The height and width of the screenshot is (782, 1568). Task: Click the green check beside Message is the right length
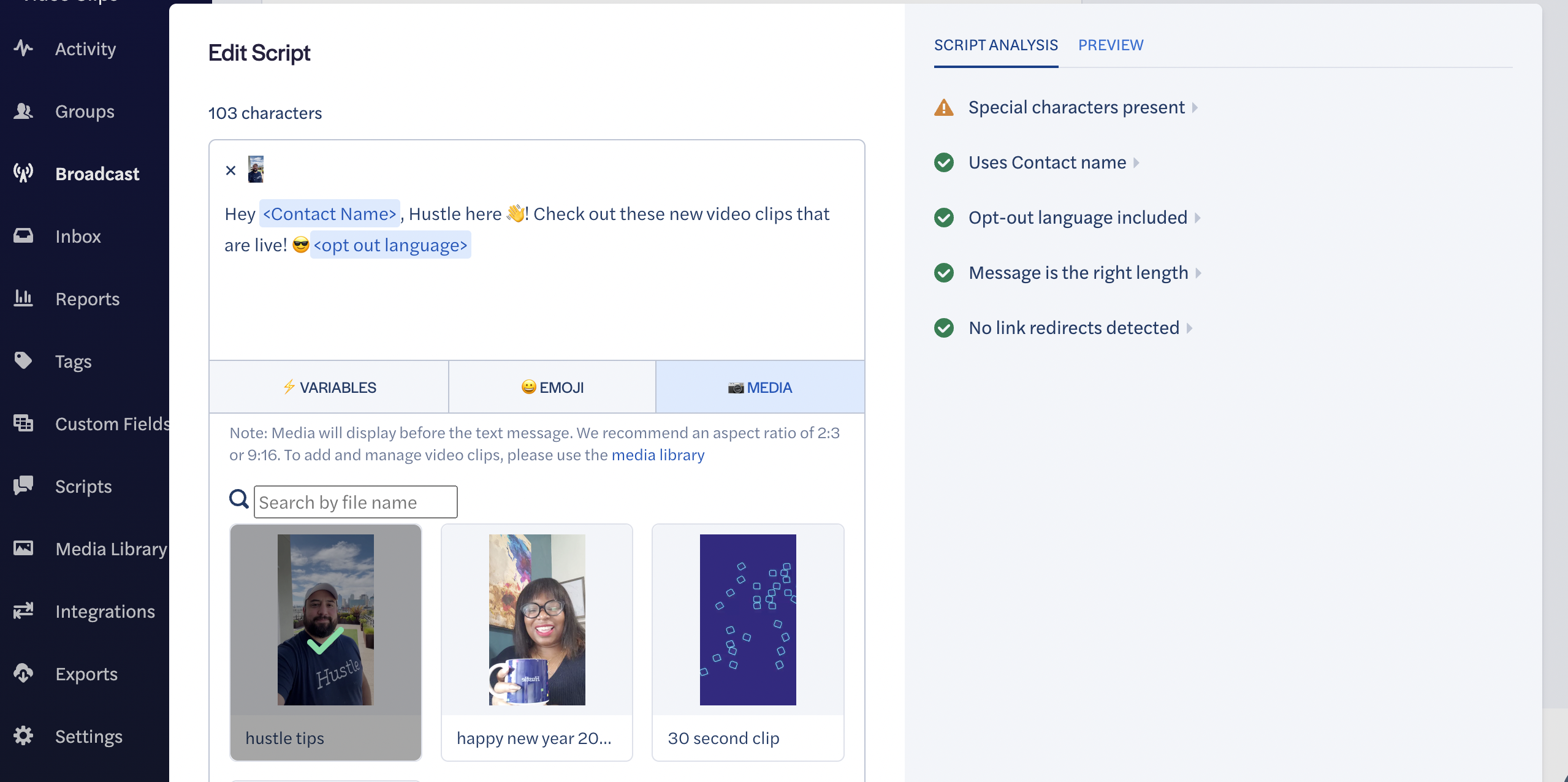pyautogui.click(x=944, y=273)
